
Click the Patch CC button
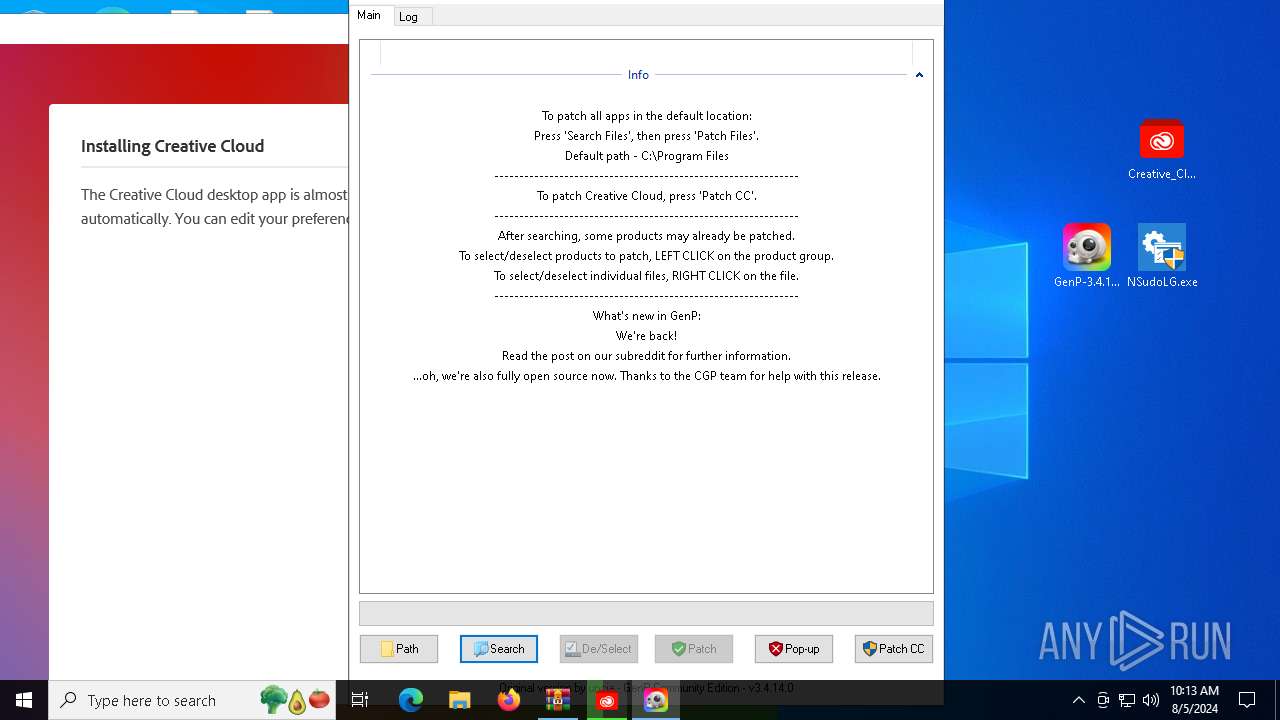coord(894,649)
